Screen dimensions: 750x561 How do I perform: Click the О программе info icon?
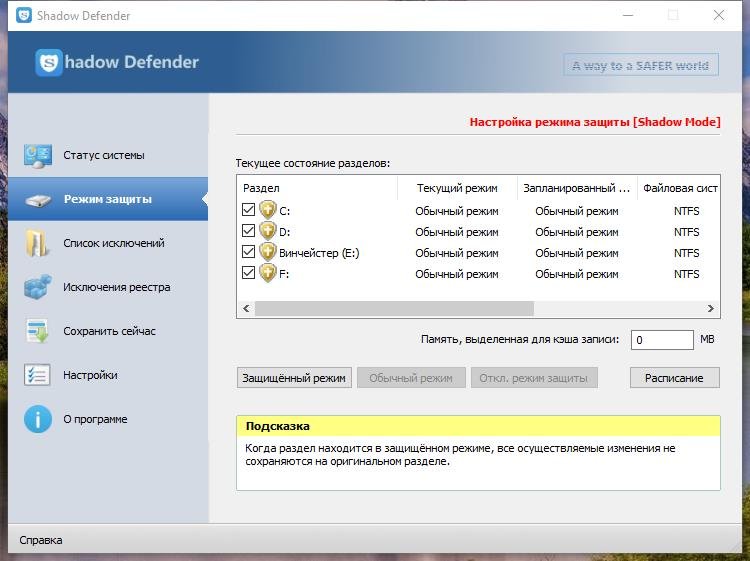(38, 419)
